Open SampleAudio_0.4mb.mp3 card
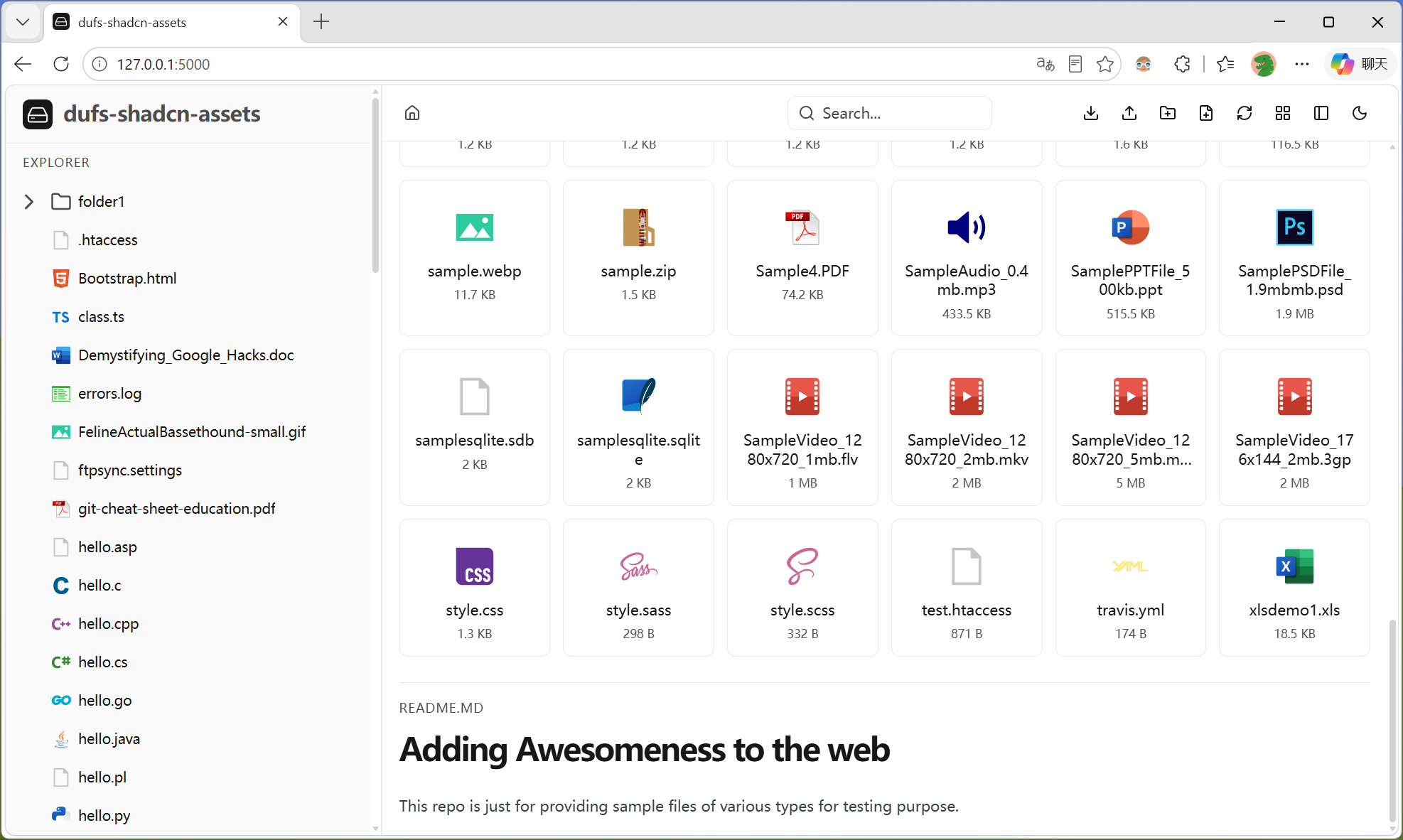The width and height of the screenshot is (1403, 840). tap(967, 258)
